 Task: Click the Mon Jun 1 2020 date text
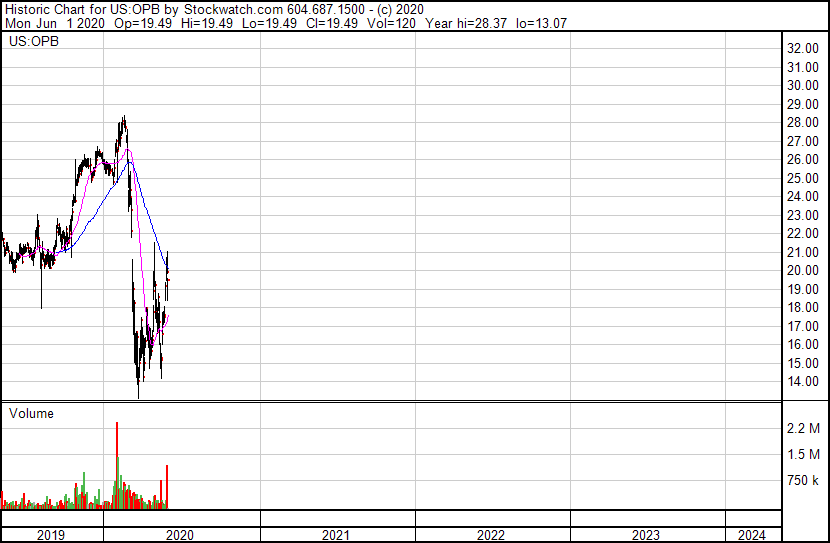click(55, 23)
